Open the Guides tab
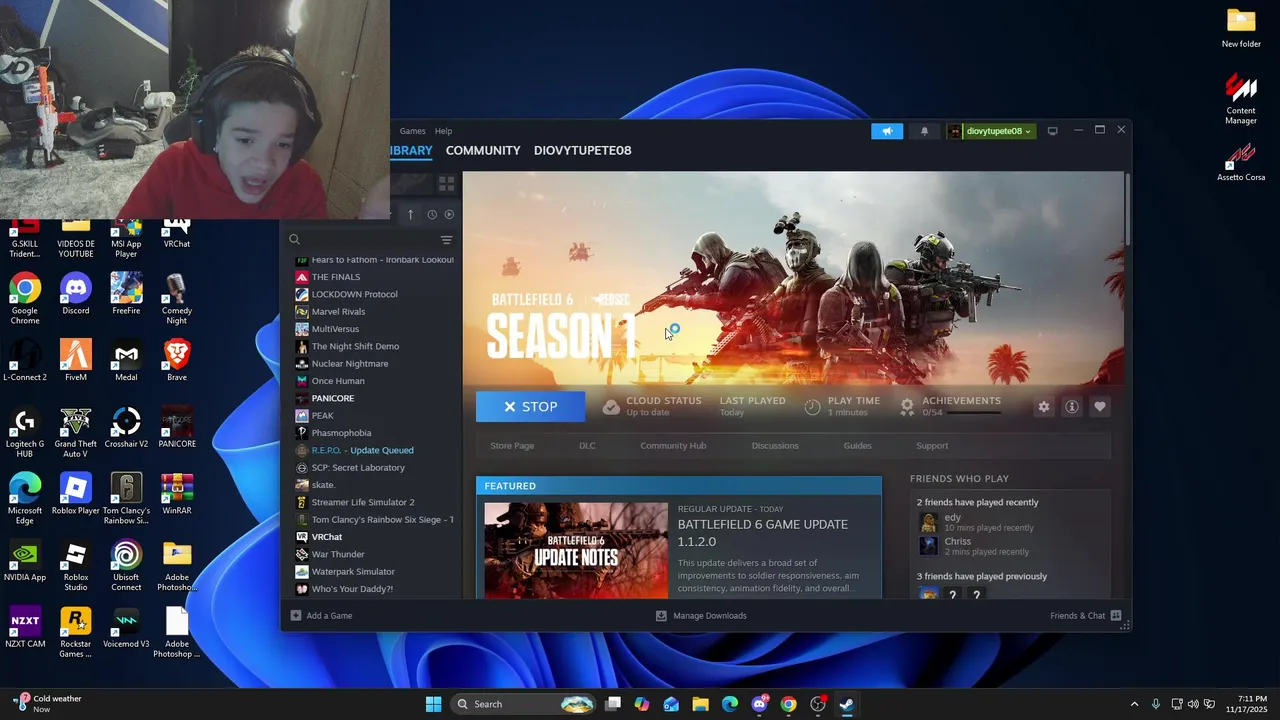This screenshot has width=1280, height=720. (858, 446)
